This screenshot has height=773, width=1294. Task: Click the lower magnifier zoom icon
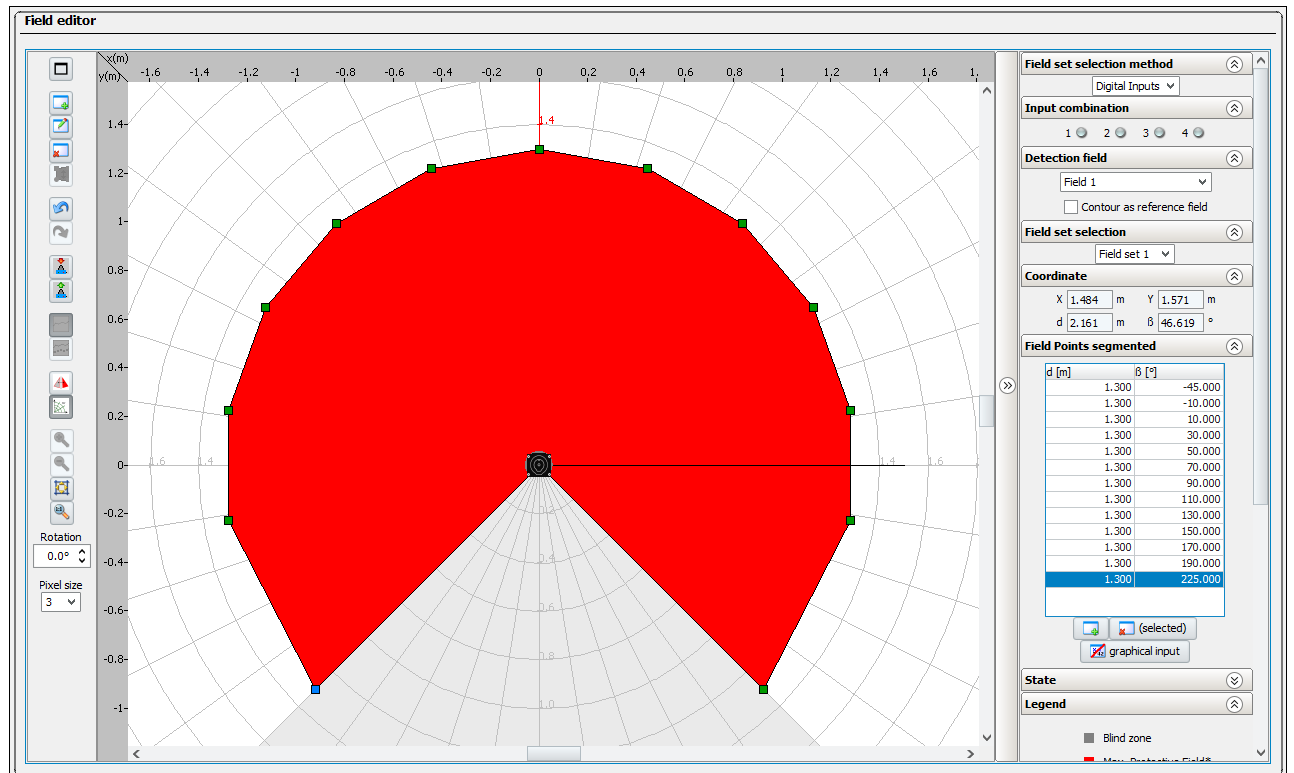click(x=61, y=465)
